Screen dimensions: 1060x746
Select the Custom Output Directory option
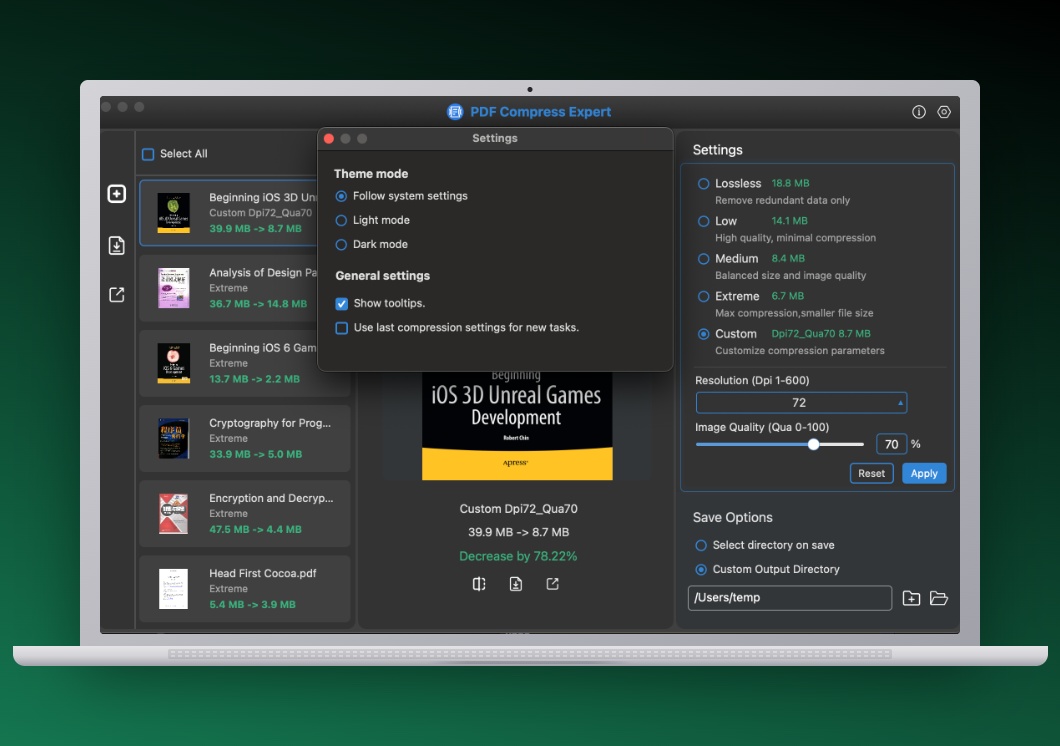[x=701, y=570]
